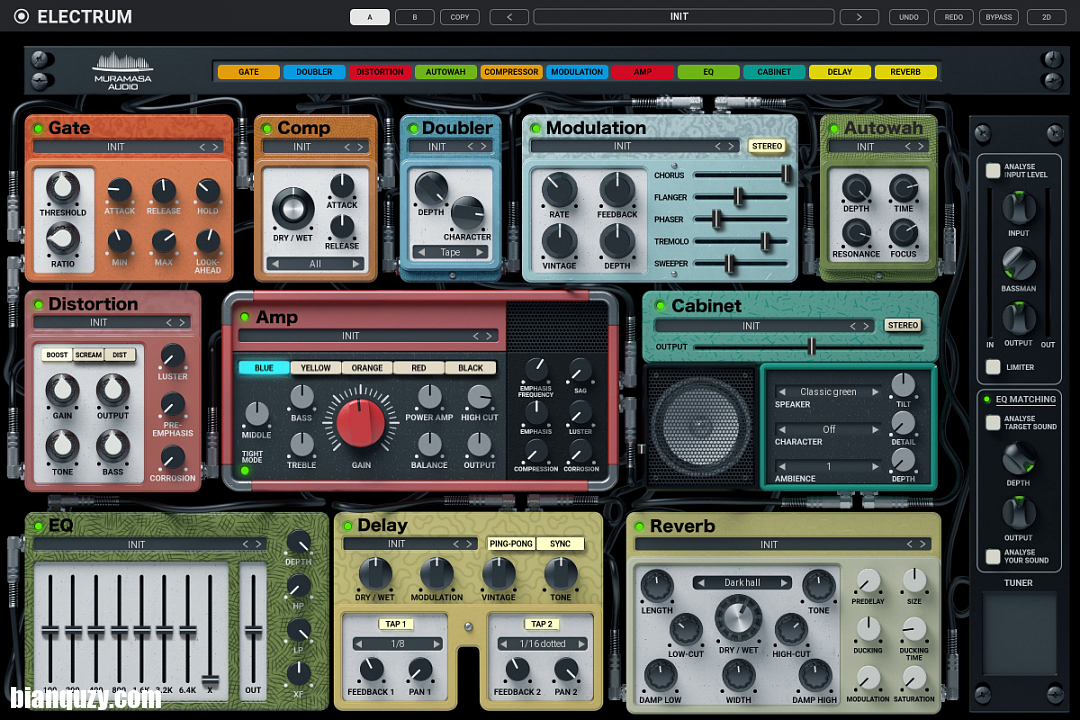Select the YELLOW amp channel
The height and width of the screenshot is (720, 1080).
(x=315, y=368)
